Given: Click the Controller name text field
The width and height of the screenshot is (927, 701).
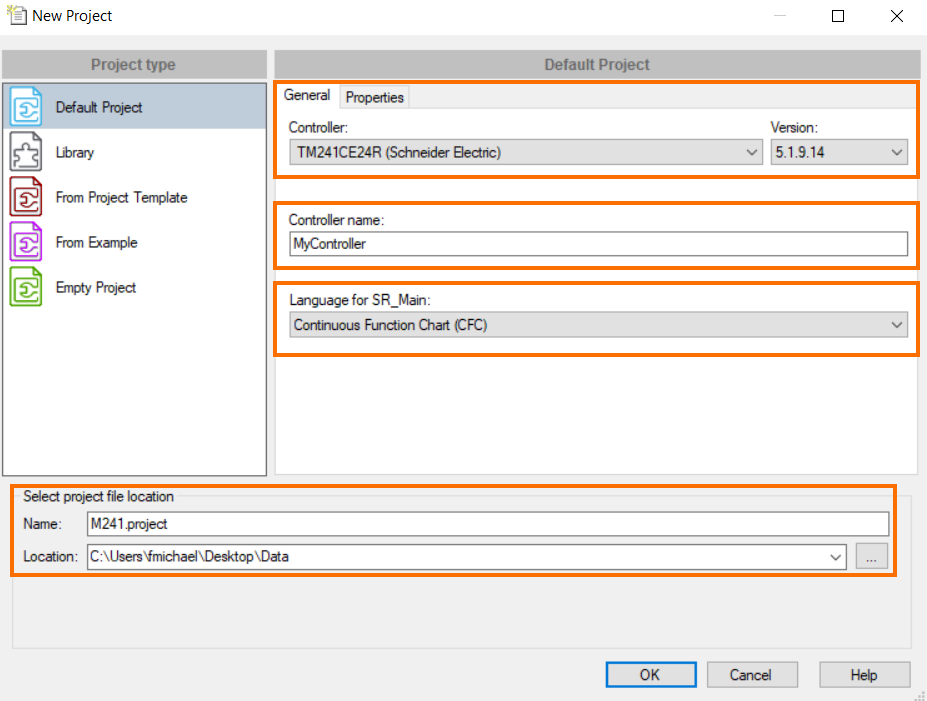Looking at the screenshot, I should point(598,244).
